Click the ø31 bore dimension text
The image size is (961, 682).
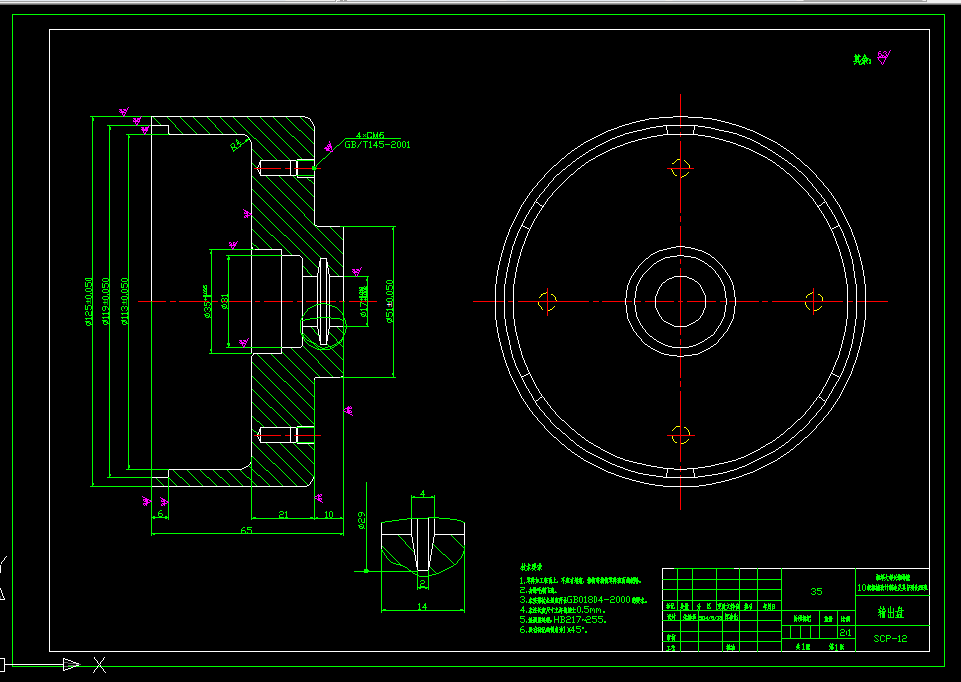225,301
